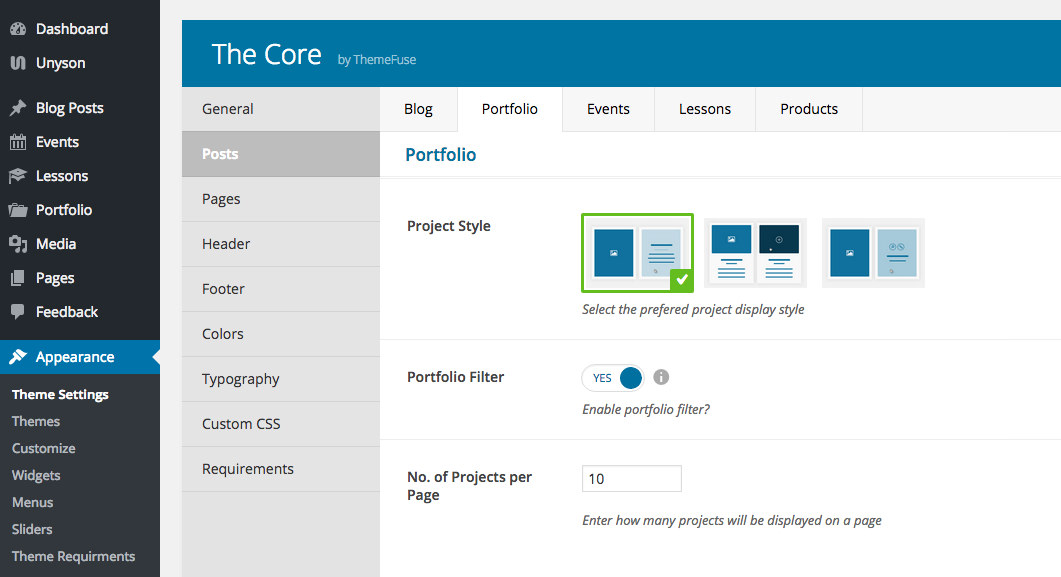
Task: Choose the third project style option
Action: (x=873, y=253)
